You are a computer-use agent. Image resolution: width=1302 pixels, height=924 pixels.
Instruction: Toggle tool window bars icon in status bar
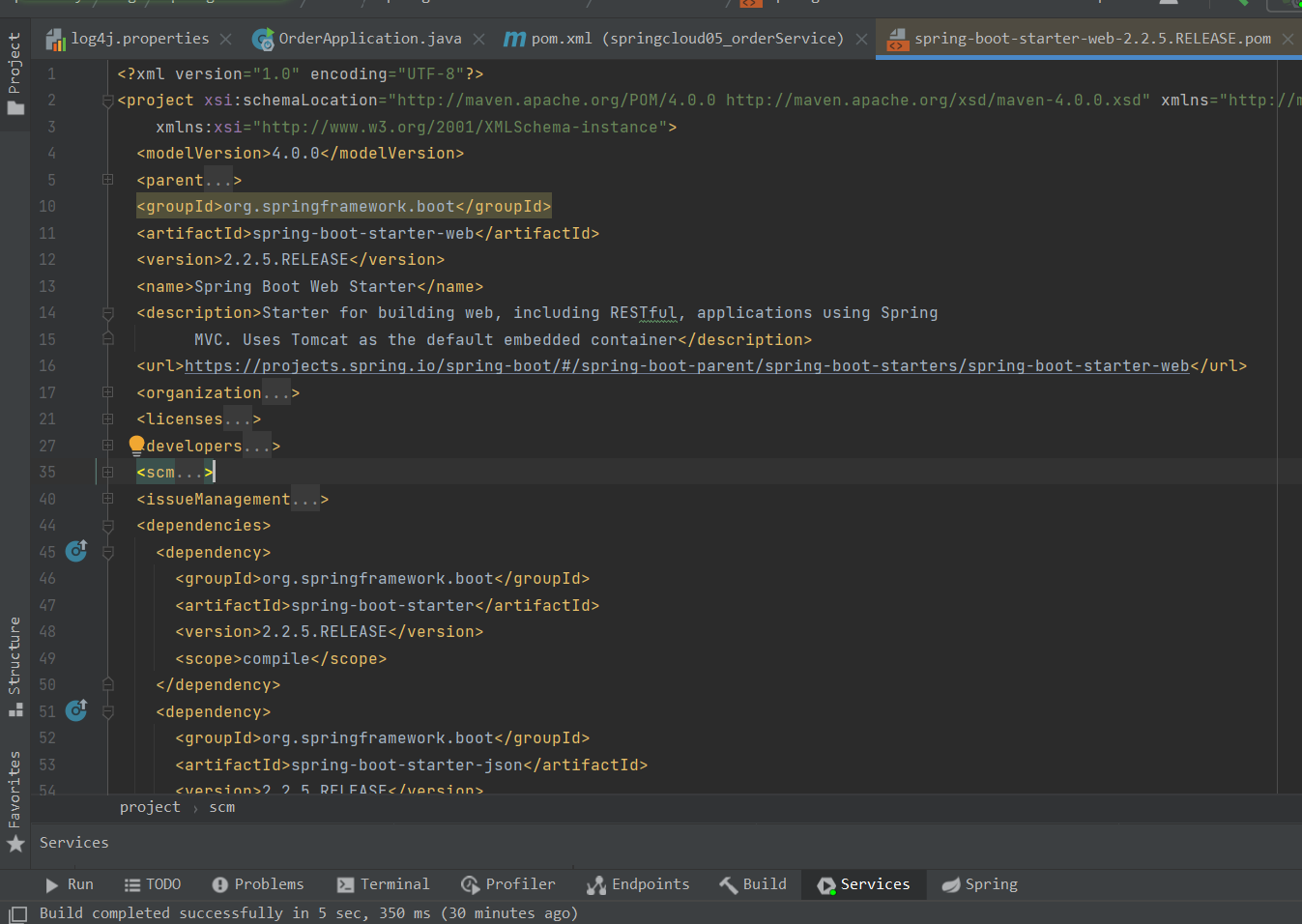(17, 913)
